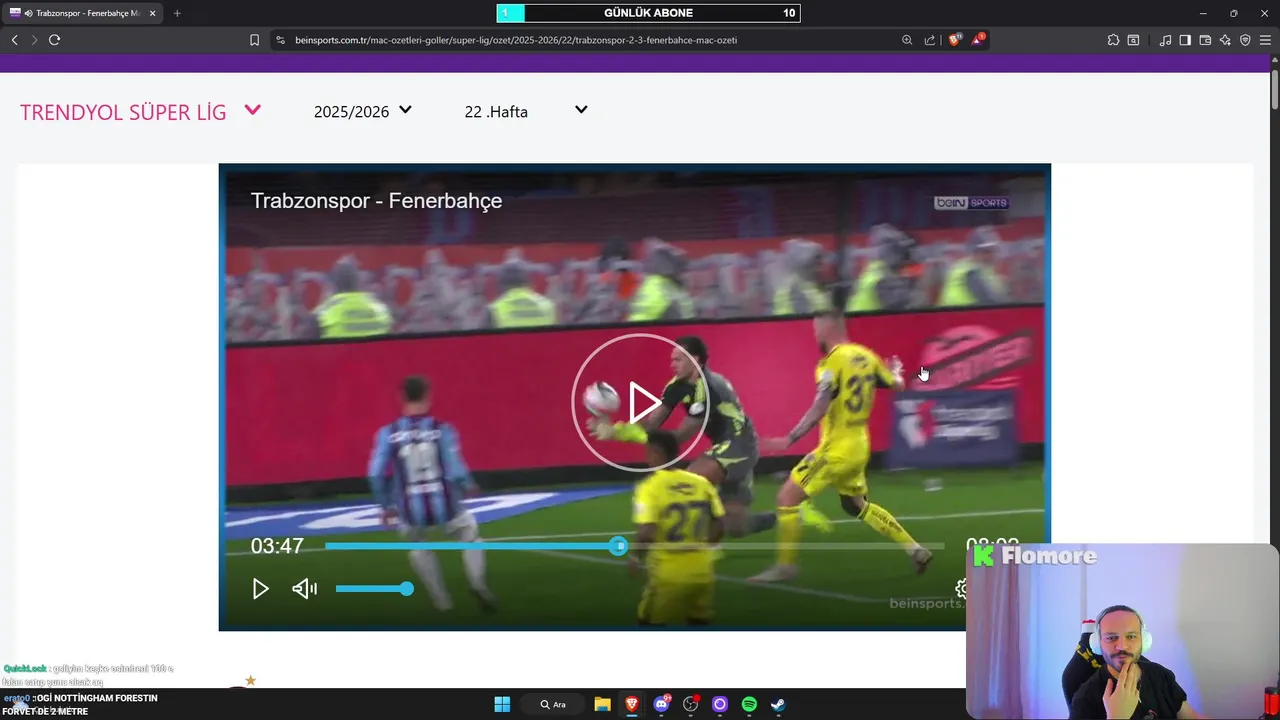This screenshot has height=720, width=1280.
Task: Open OBS Studio from the taskbar
Action: tap(690, 704)
